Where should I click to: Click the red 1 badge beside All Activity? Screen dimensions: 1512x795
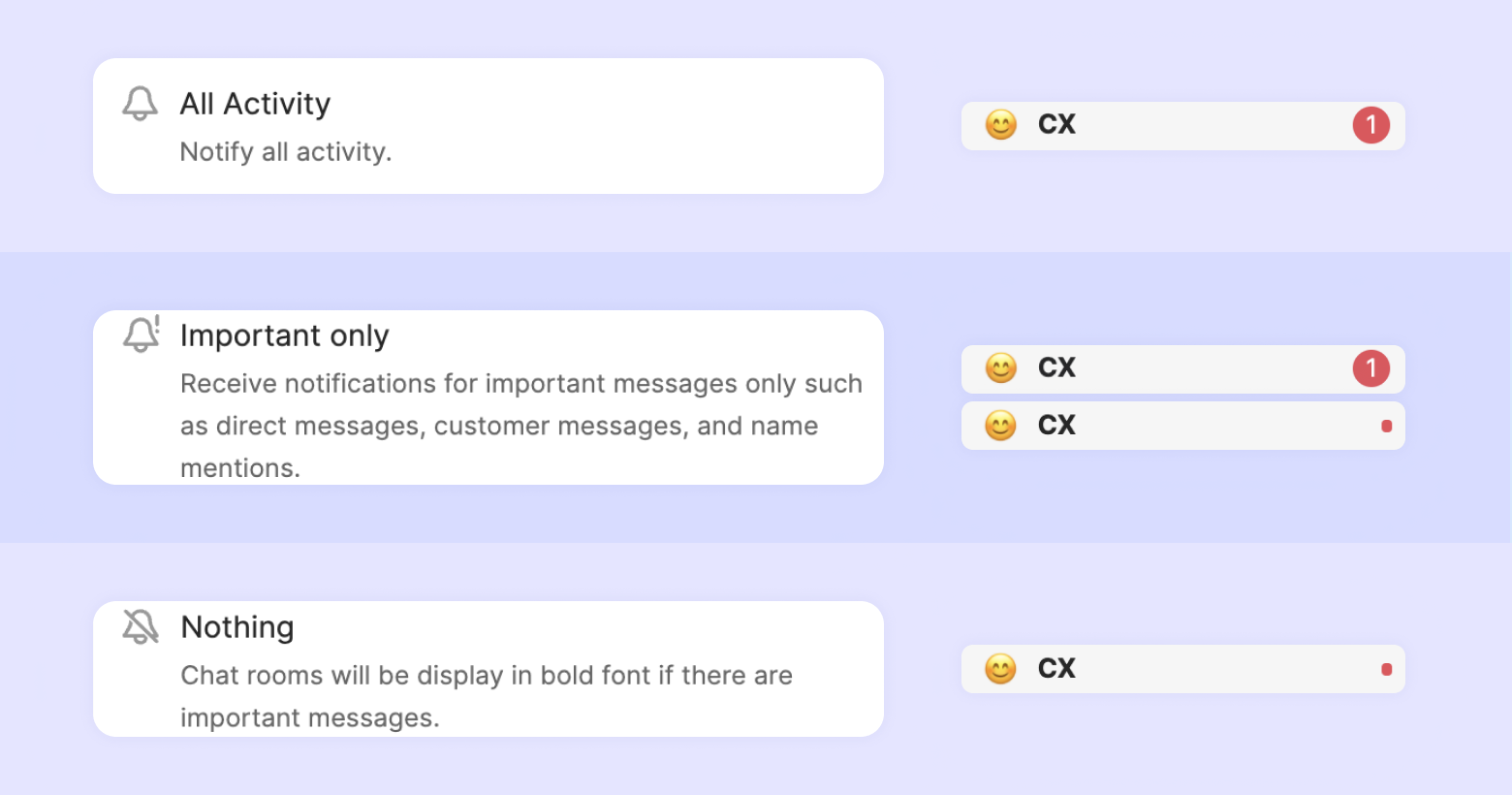(1370, 125)
